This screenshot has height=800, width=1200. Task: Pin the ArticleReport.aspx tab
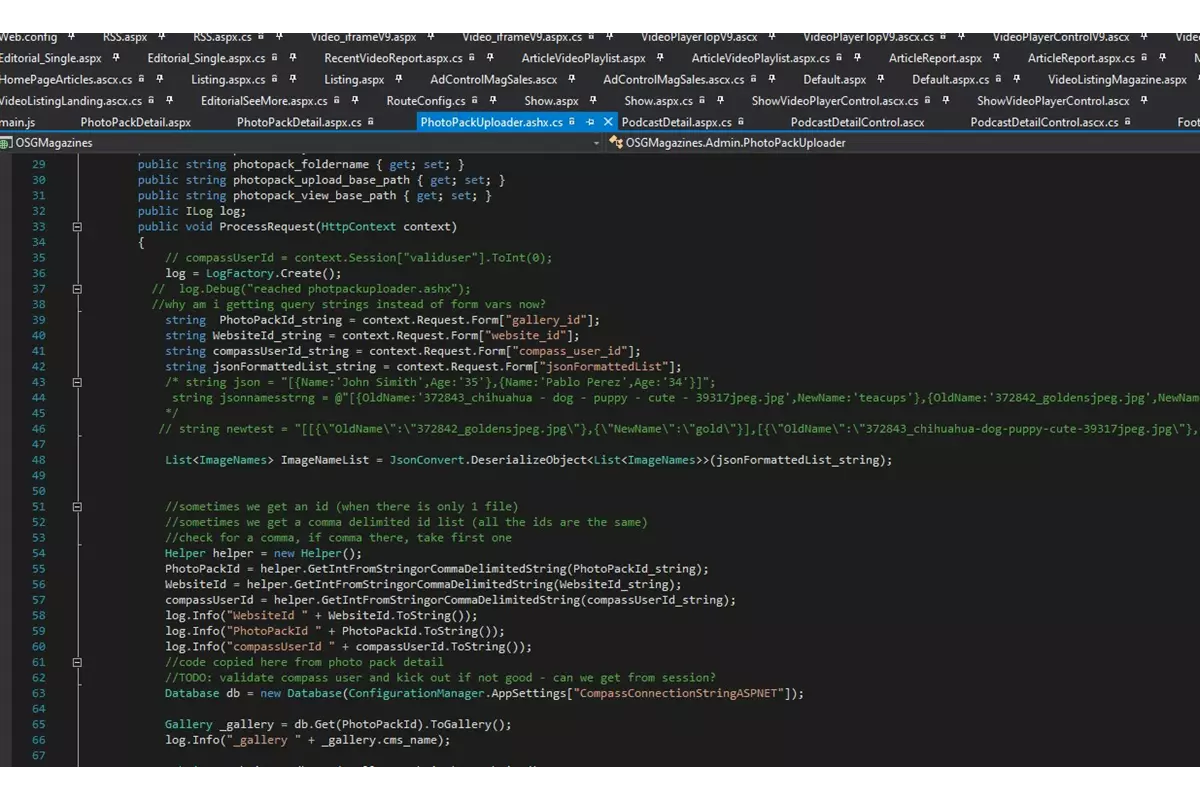point(997,59)
